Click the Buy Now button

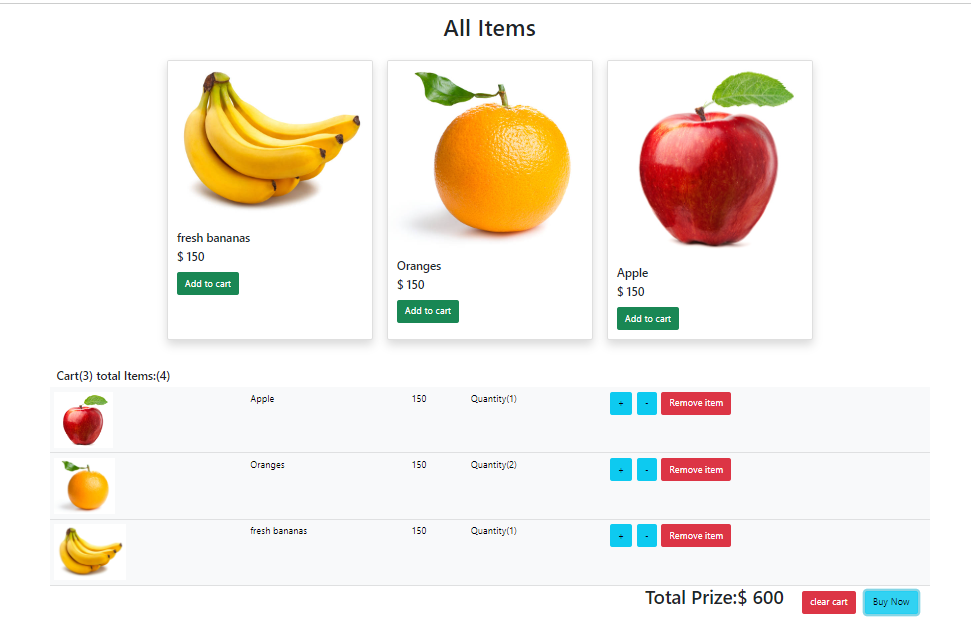tap(891, 602)
